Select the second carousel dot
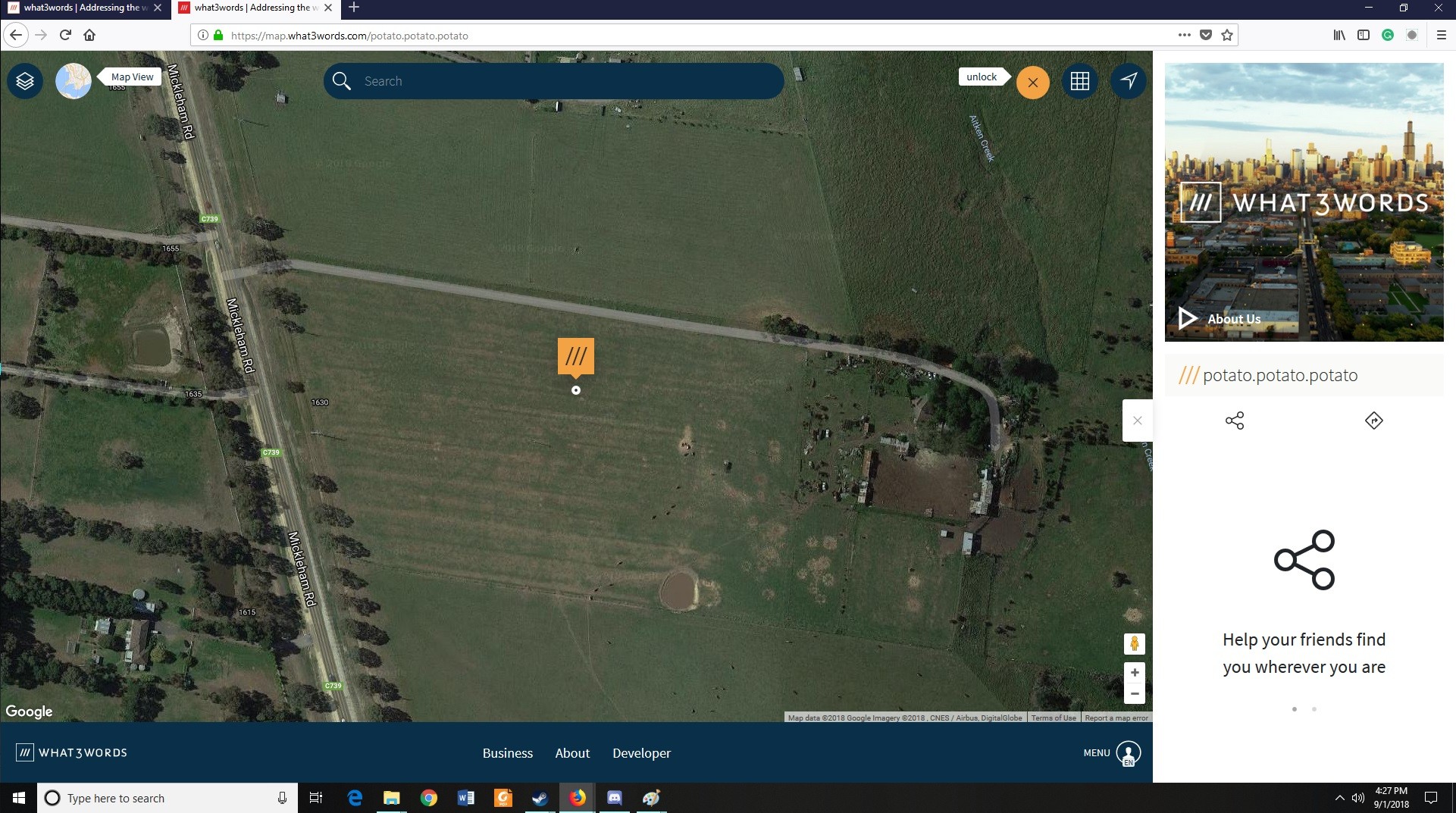 1314,709
